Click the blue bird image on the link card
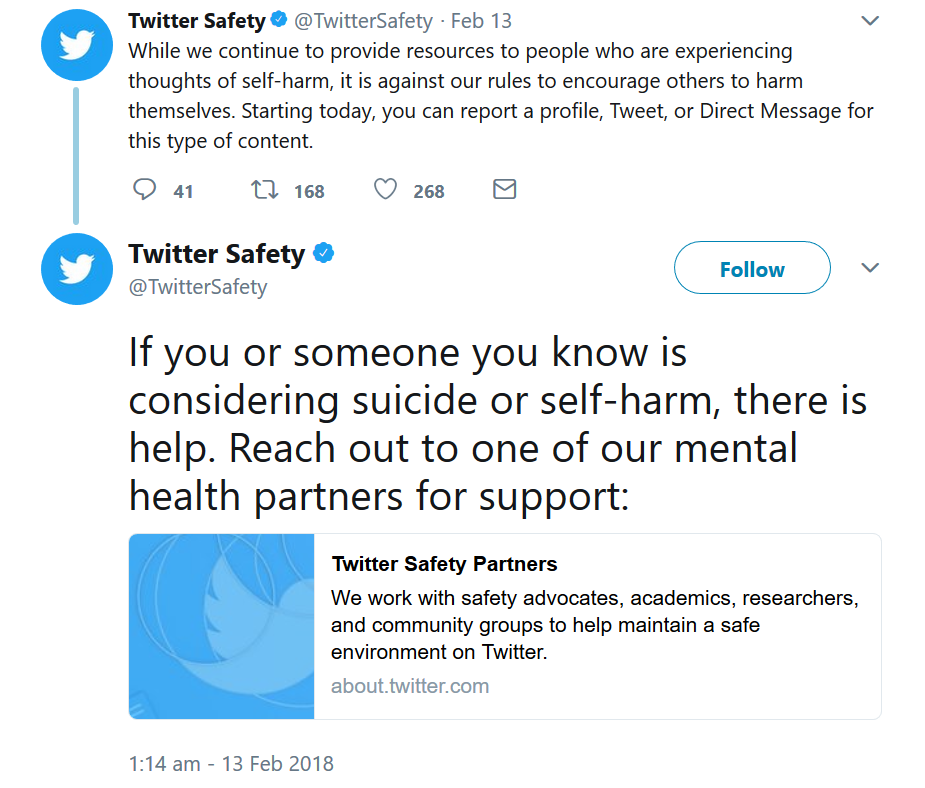This screenshot has height=788, width=925. [221, 626]
